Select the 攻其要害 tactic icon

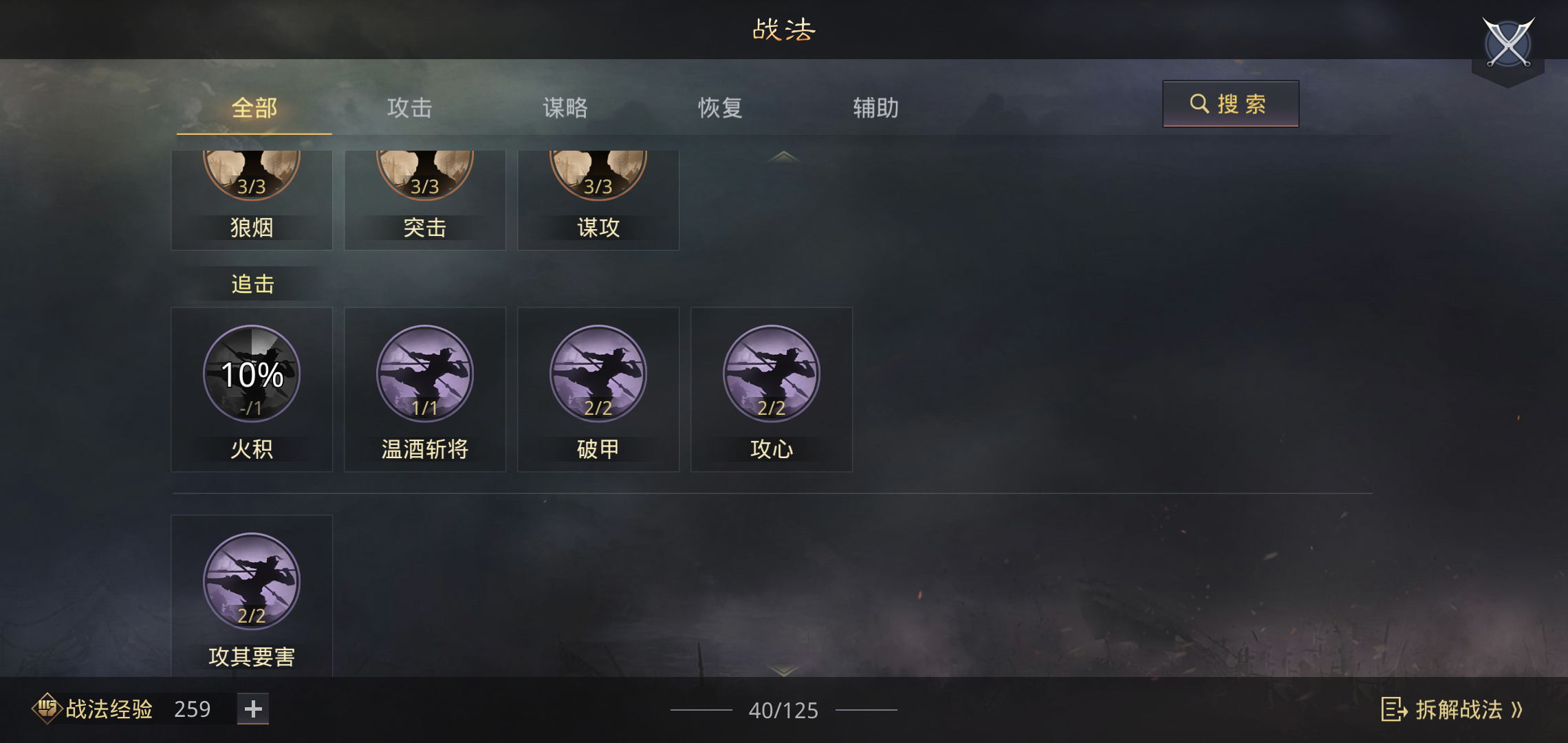pyautogui.click(x=252, y=581)
